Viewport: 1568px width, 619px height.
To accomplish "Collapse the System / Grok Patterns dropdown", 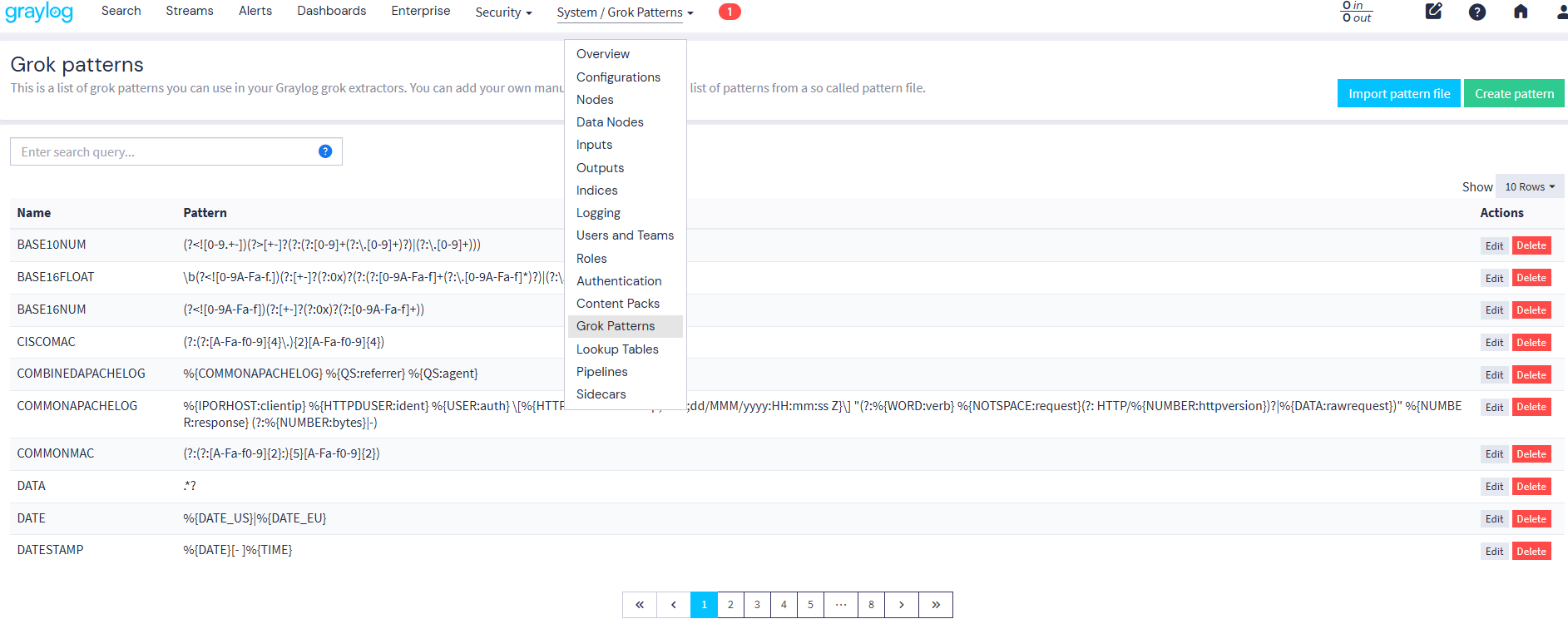I will (x=625, y=12).
